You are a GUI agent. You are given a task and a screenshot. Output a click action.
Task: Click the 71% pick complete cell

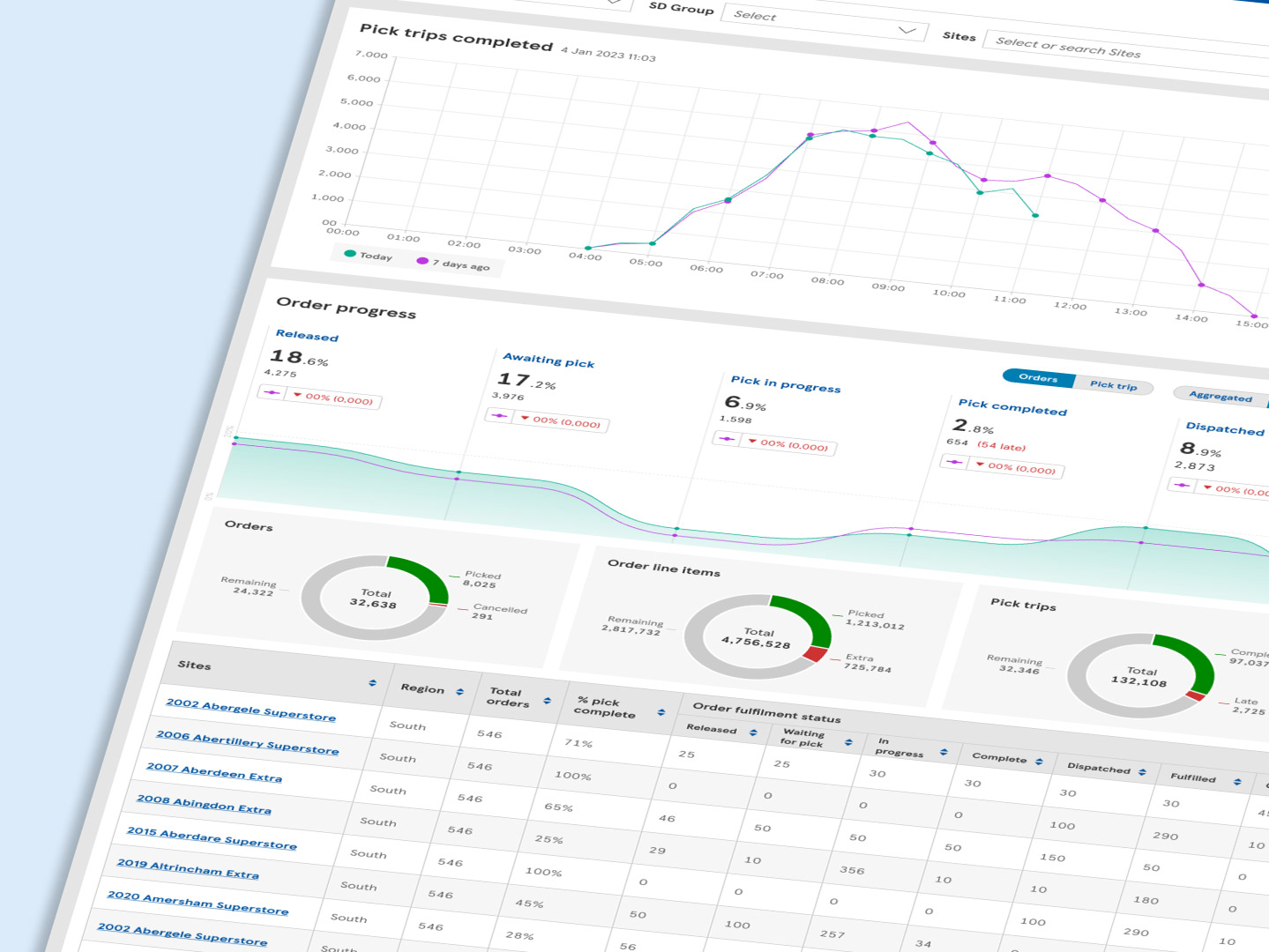(x=579, y=743)
